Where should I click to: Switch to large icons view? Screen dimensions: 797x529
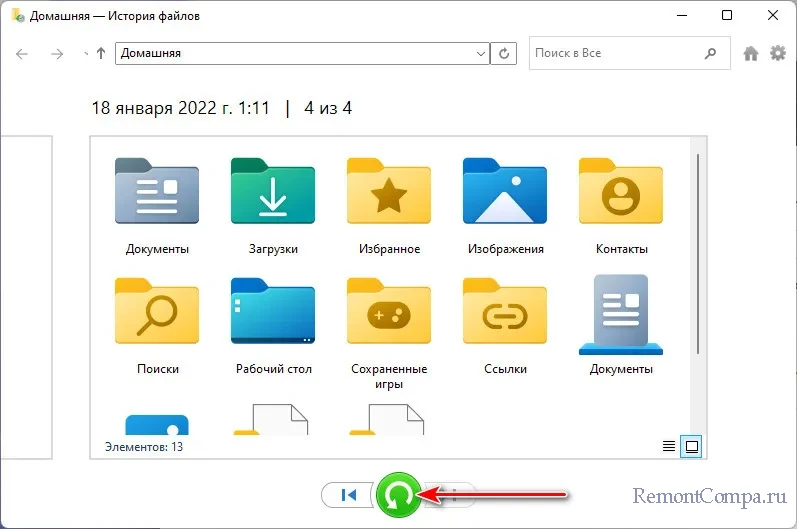click(x=690, y=446)
